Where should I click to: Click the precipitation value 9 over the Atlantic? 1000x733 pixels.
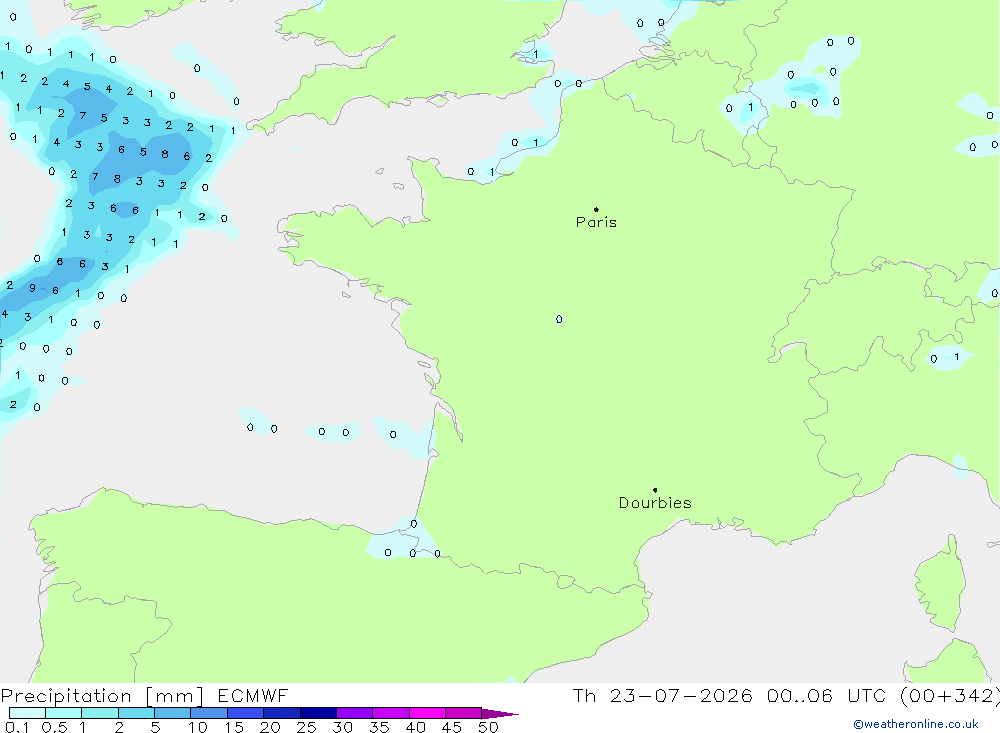pyautogui.click(x=32, y=288)
